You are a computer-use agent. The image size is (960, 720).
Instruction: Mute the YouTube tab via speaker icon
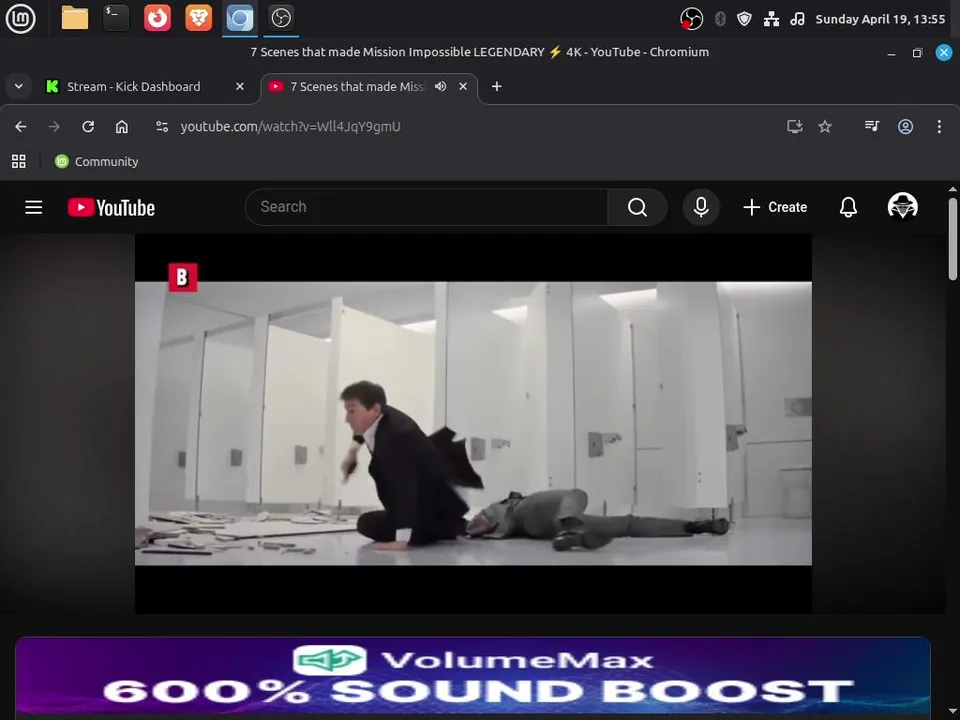click(440, 86)
